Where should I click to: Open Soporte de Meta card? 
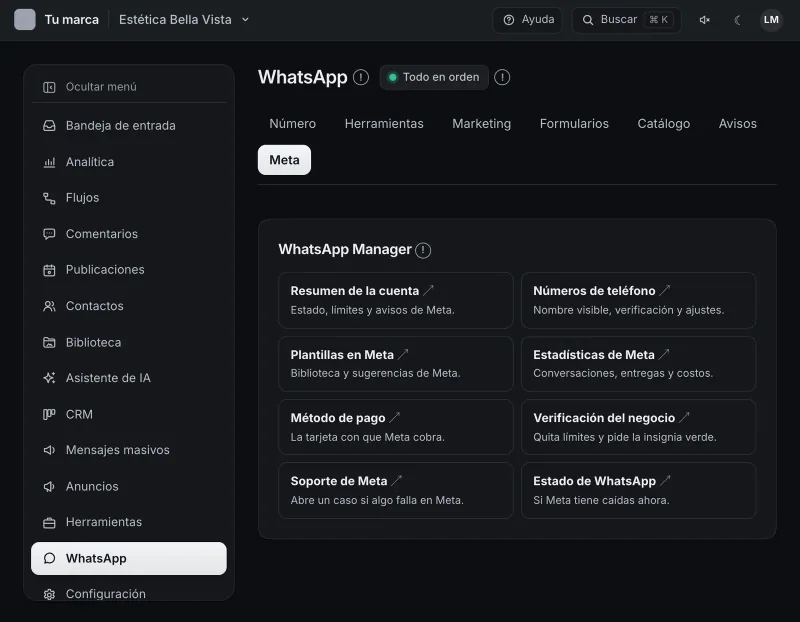coord(396,490)
